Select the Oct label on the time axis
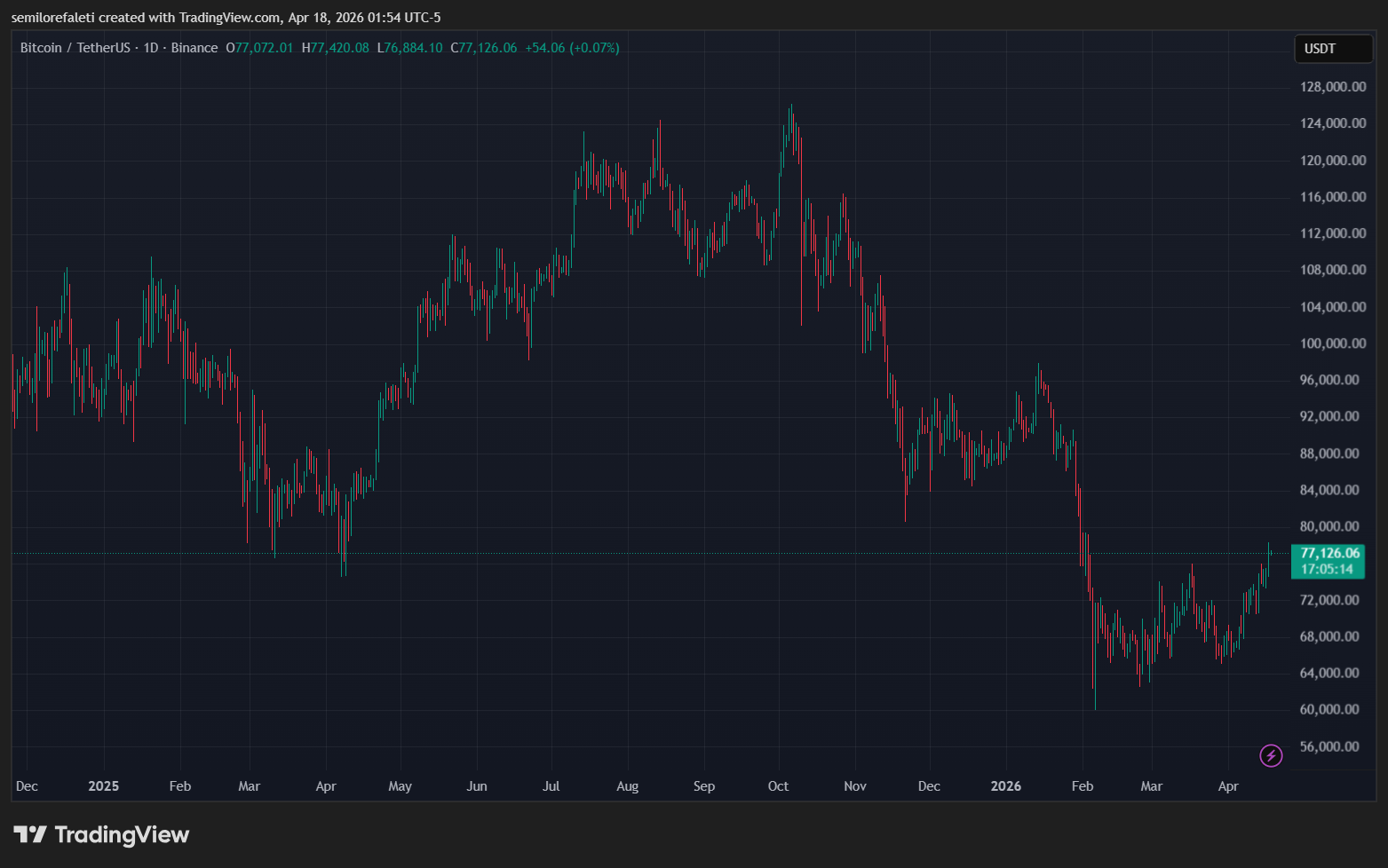 (x=778, y=786)
